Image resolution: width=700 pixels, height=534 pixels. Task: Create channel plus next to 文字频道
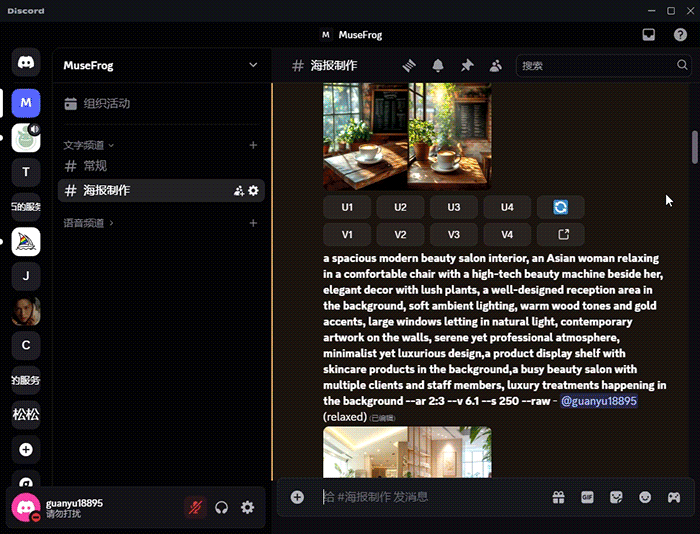pyautogui.click(x=253, y=145)
